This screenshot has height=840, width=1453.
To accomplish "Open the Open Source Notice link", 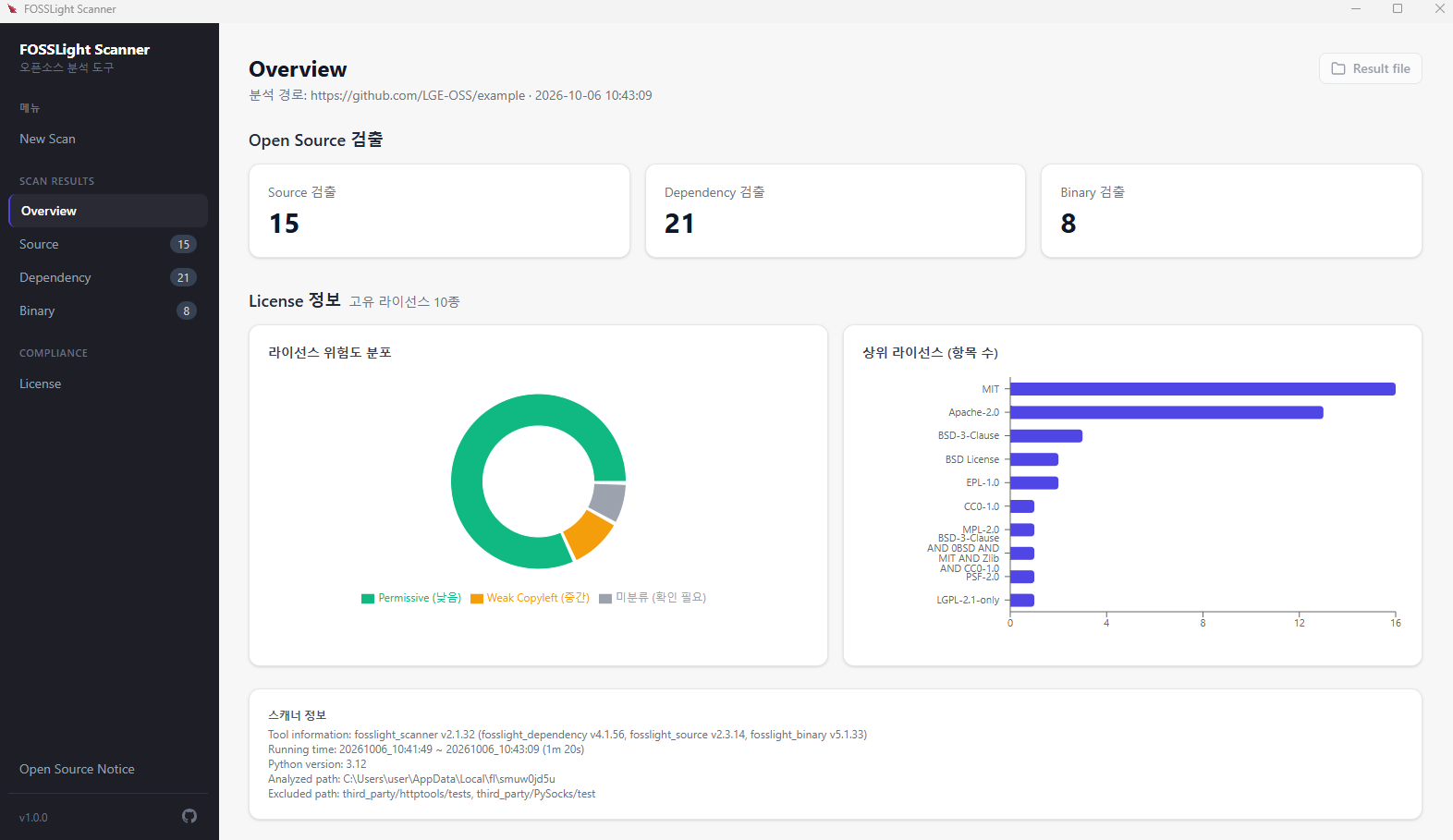I will point(77,769).
